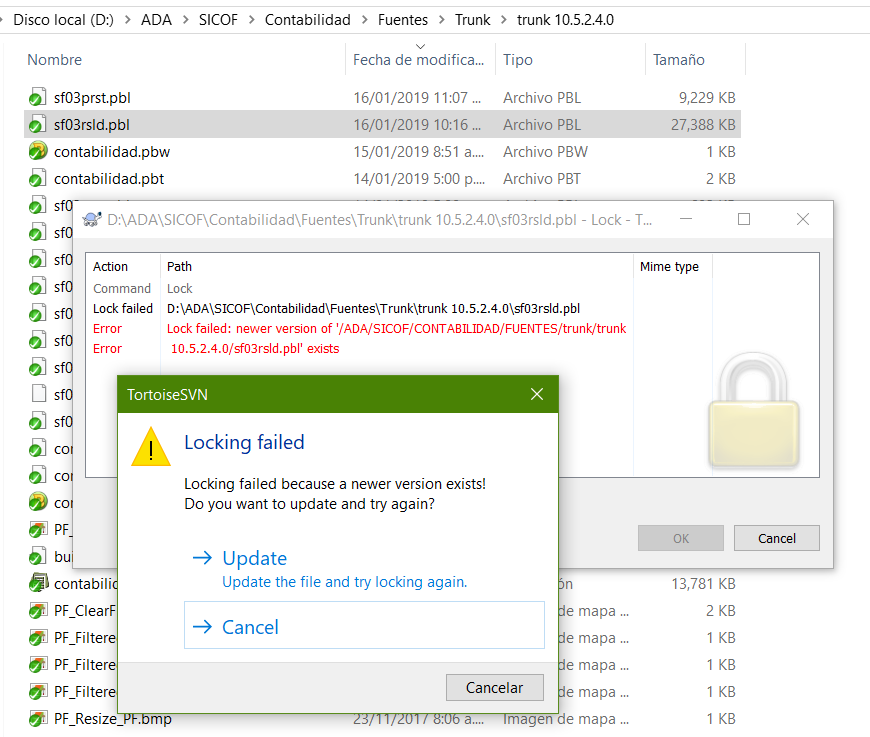This screenshot has width=870, height=737.
Task: Select the Cancel command link option
Action: pyautogui.click(x=250, y=627)
